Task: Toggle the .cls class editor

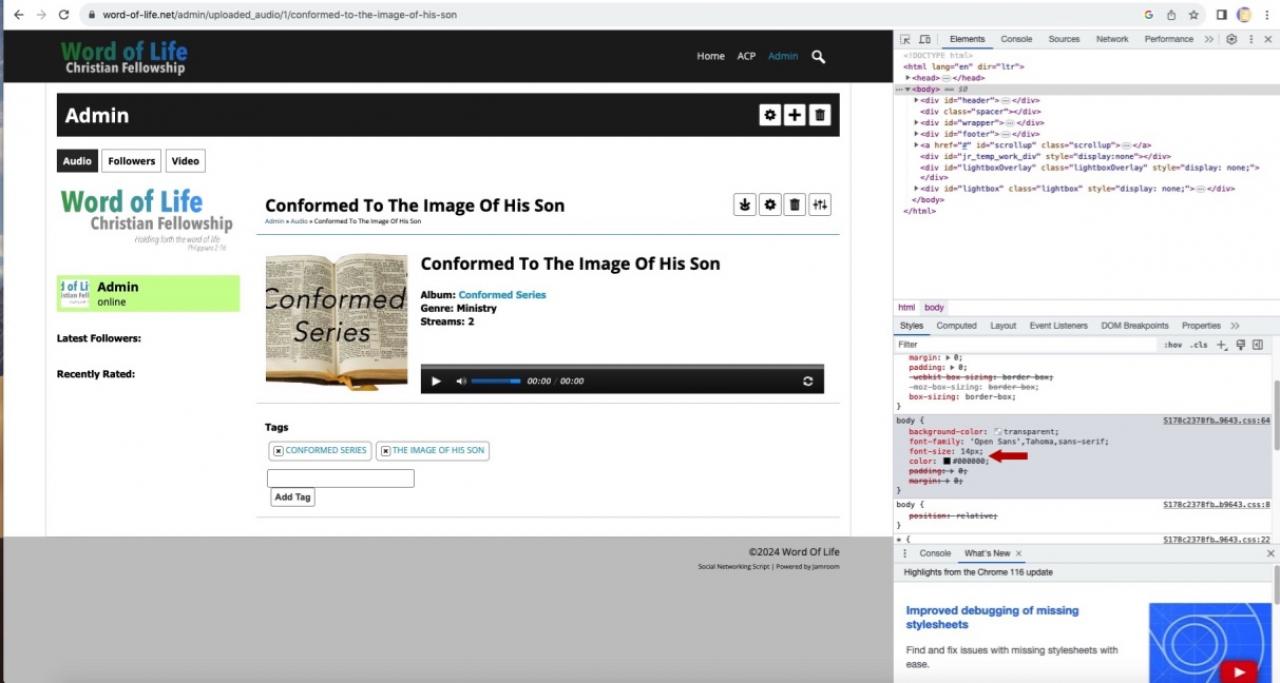Action: click(x=1198, y=345)
